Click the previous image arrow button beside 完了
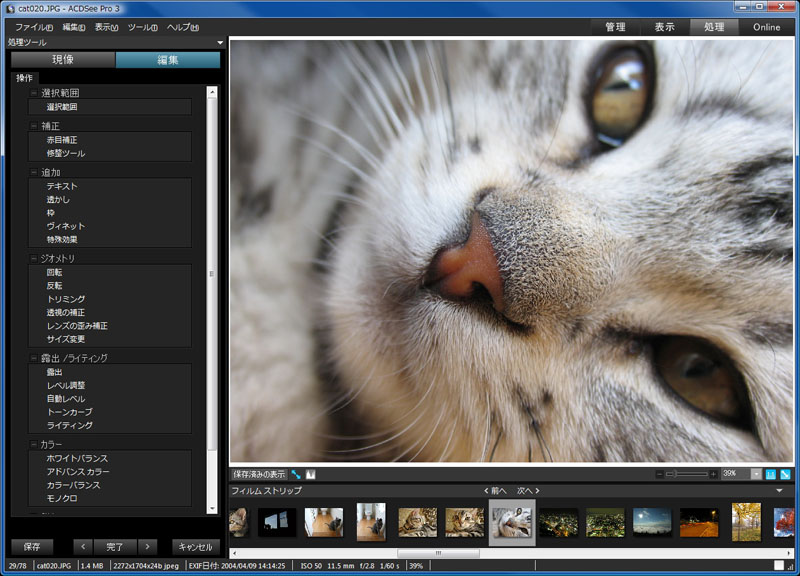Screen dimensions: 800x576 (x=83, y=547)
